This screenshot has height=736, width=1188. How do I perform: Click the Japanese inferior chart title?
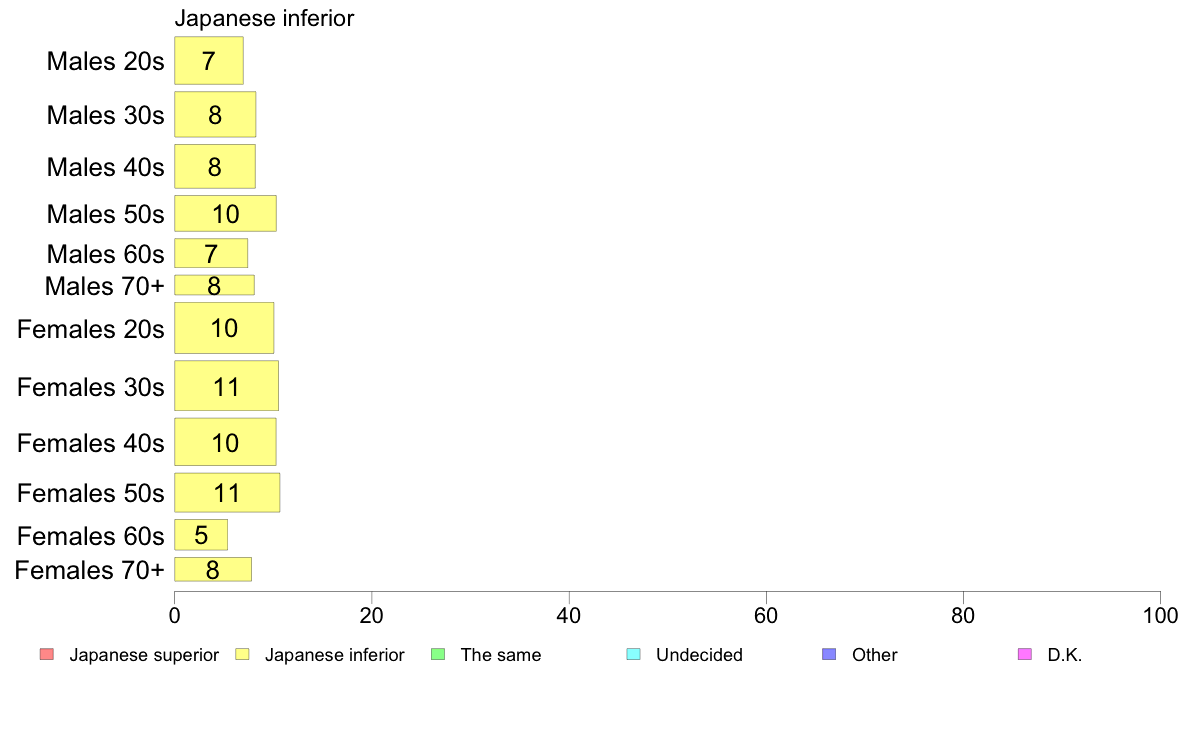click(x=264, y=18)
